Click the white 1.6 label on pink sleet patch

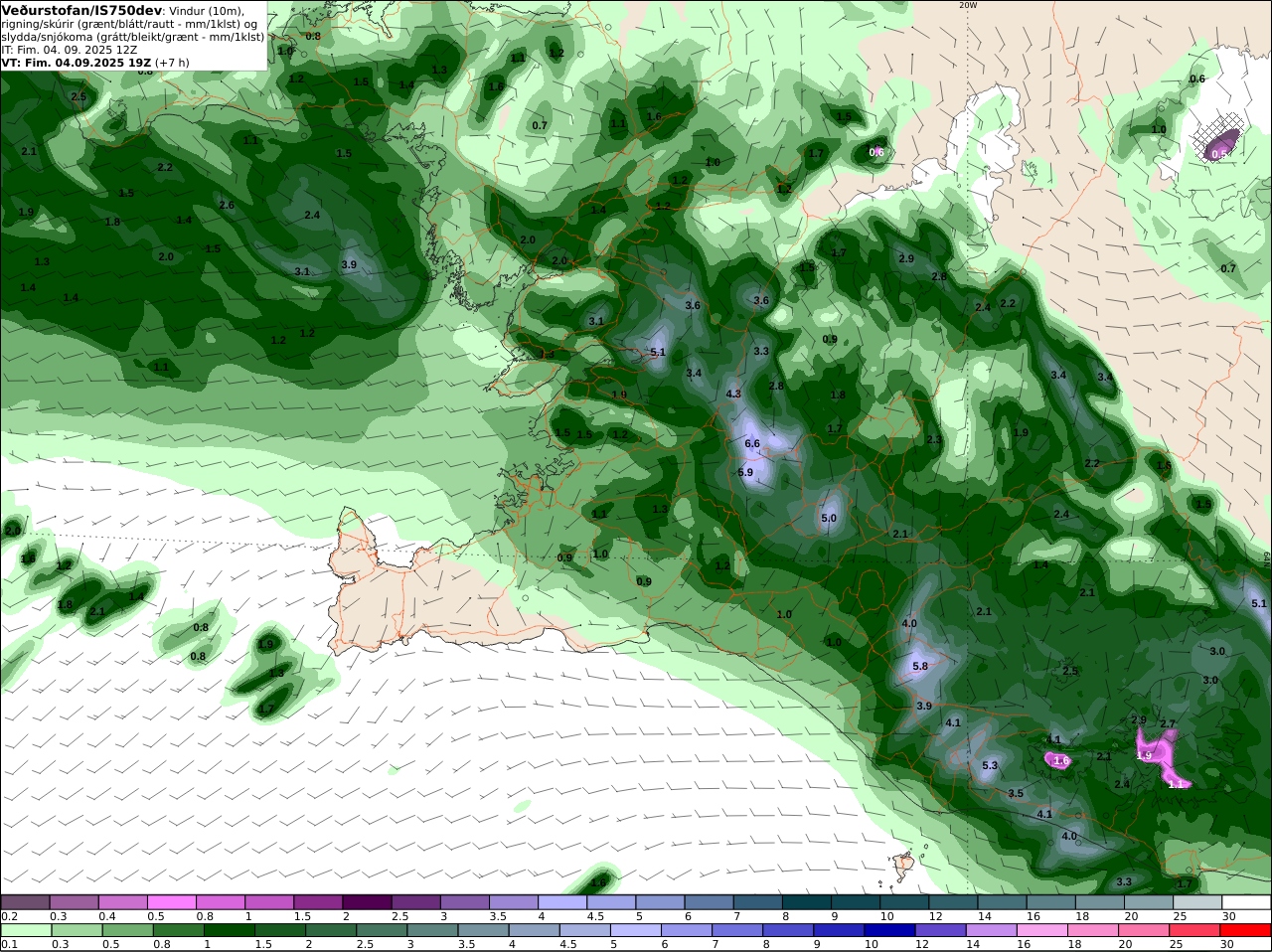coord(1060,761)
